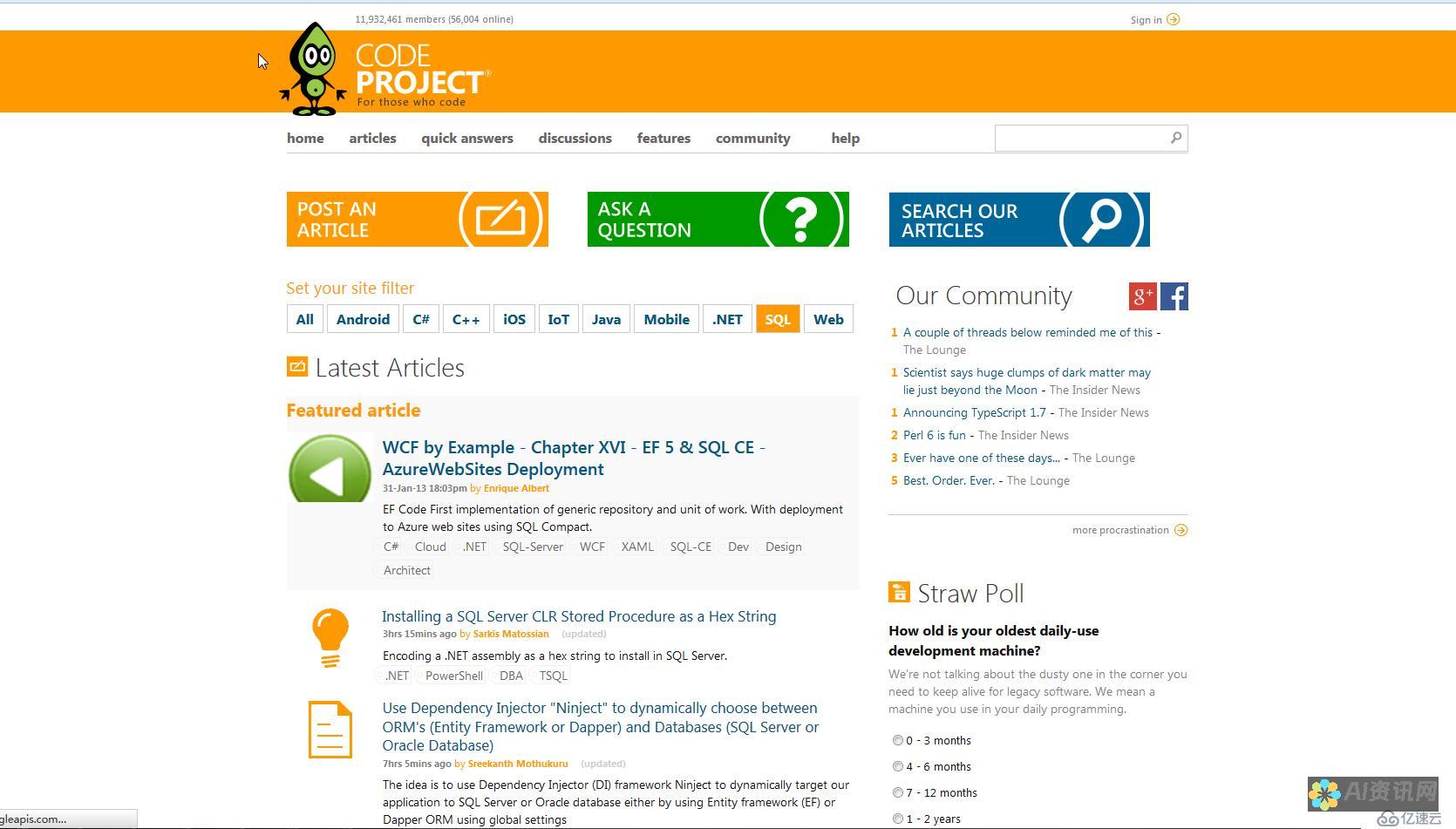The height and width of the screenshot is (829, 1456).
Task: Open the help menu
Action: (846, 138)
